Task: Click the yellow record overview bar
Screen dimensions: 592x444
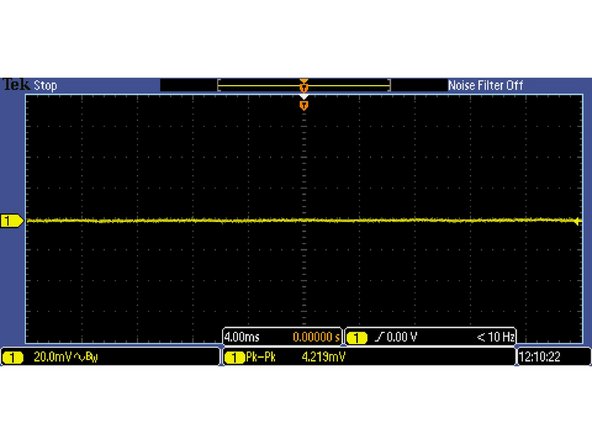Action: (x=304, y=86)
